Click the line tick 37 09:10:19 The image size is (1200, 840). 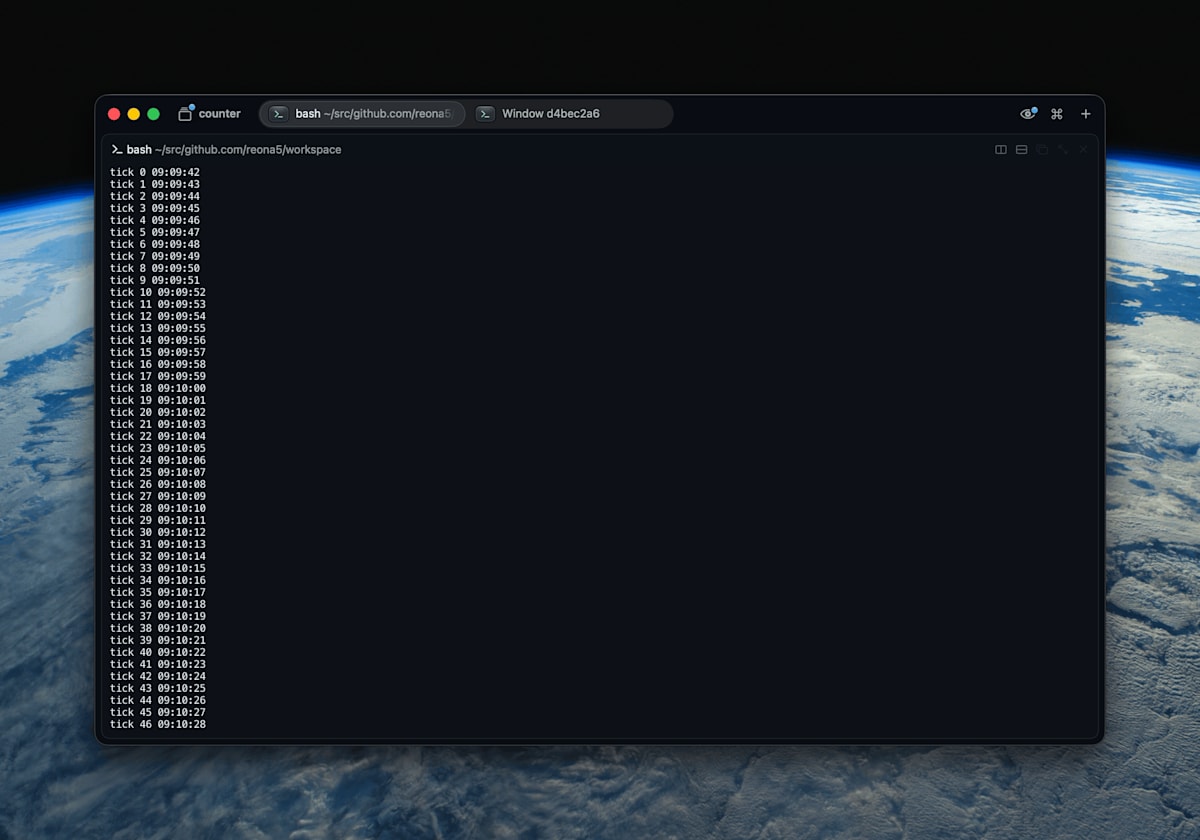pyautogui.click(x=158, y=616)
